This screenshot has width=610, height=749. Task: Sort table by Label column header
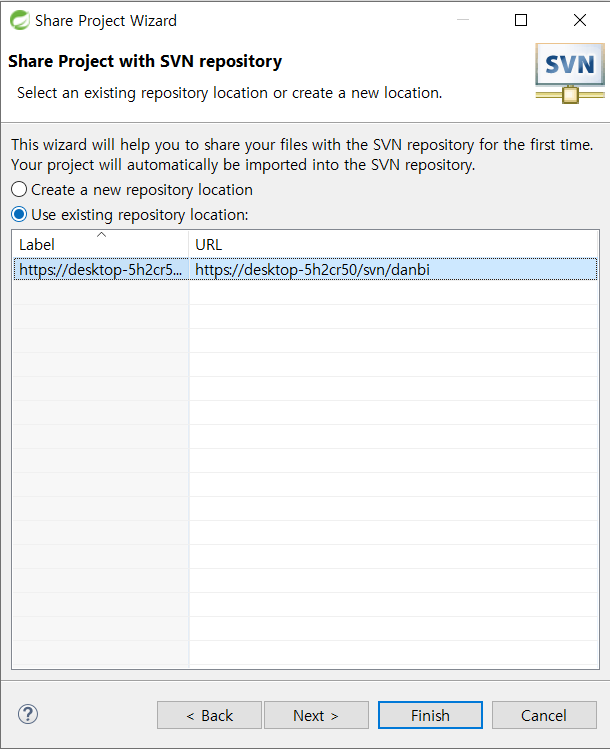click(100, 244)
